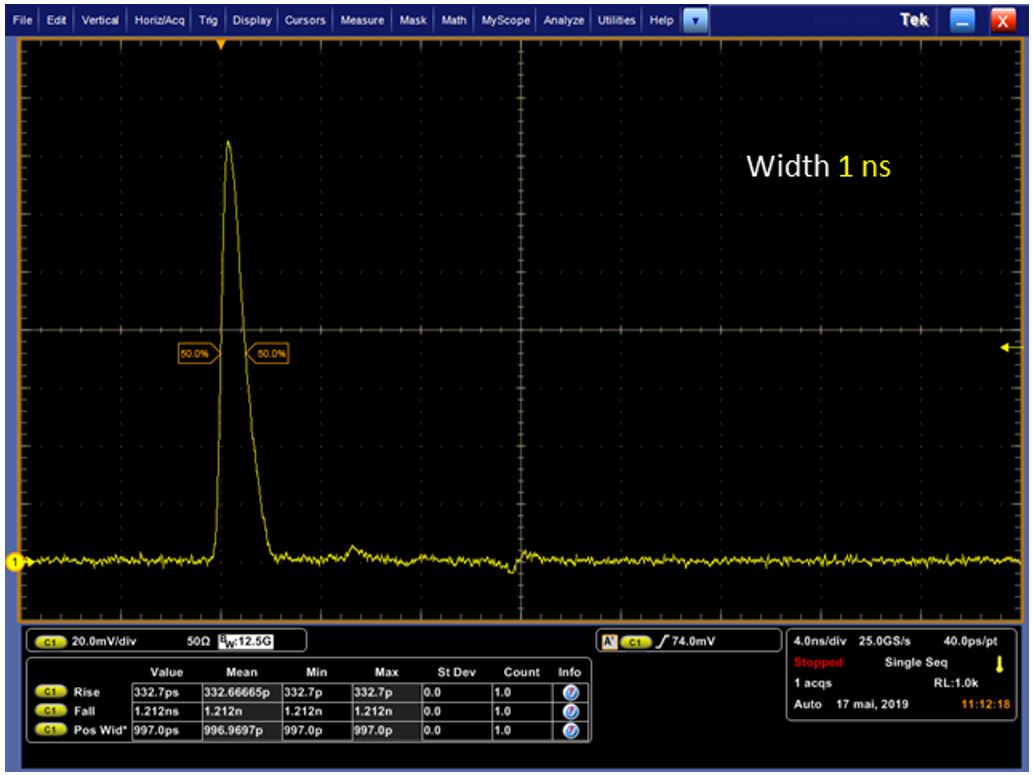
Task: Click the C1 badge on the Rise row
Action: pyautogui.click(x=51, y=692)
